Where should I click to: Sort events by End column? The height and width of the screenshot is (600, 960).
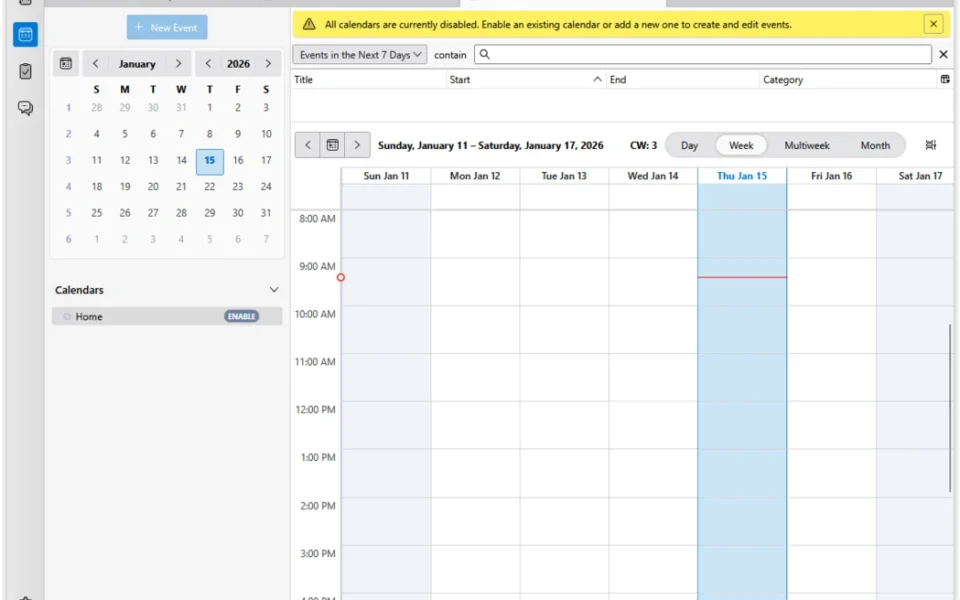point(683,80)
